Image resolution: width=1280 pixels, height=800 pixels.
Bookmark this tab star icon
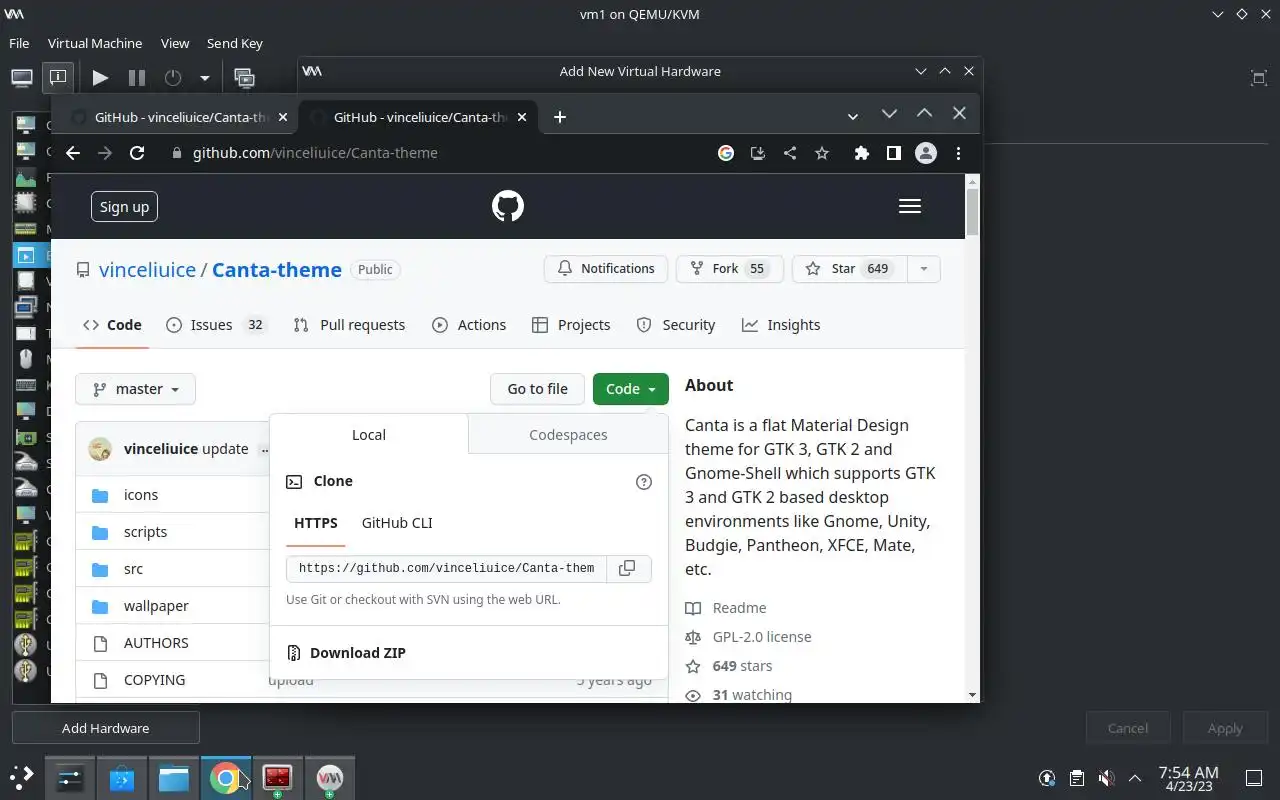click(x=821, y=153)
